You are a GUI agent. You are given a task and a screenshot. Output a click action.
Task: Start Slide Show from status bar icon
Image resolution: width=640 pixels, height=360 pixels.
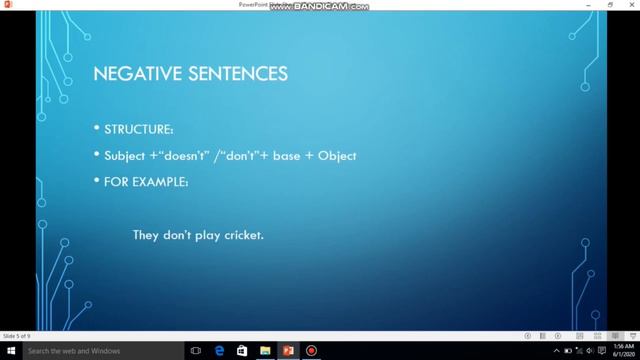coord(633,336)
